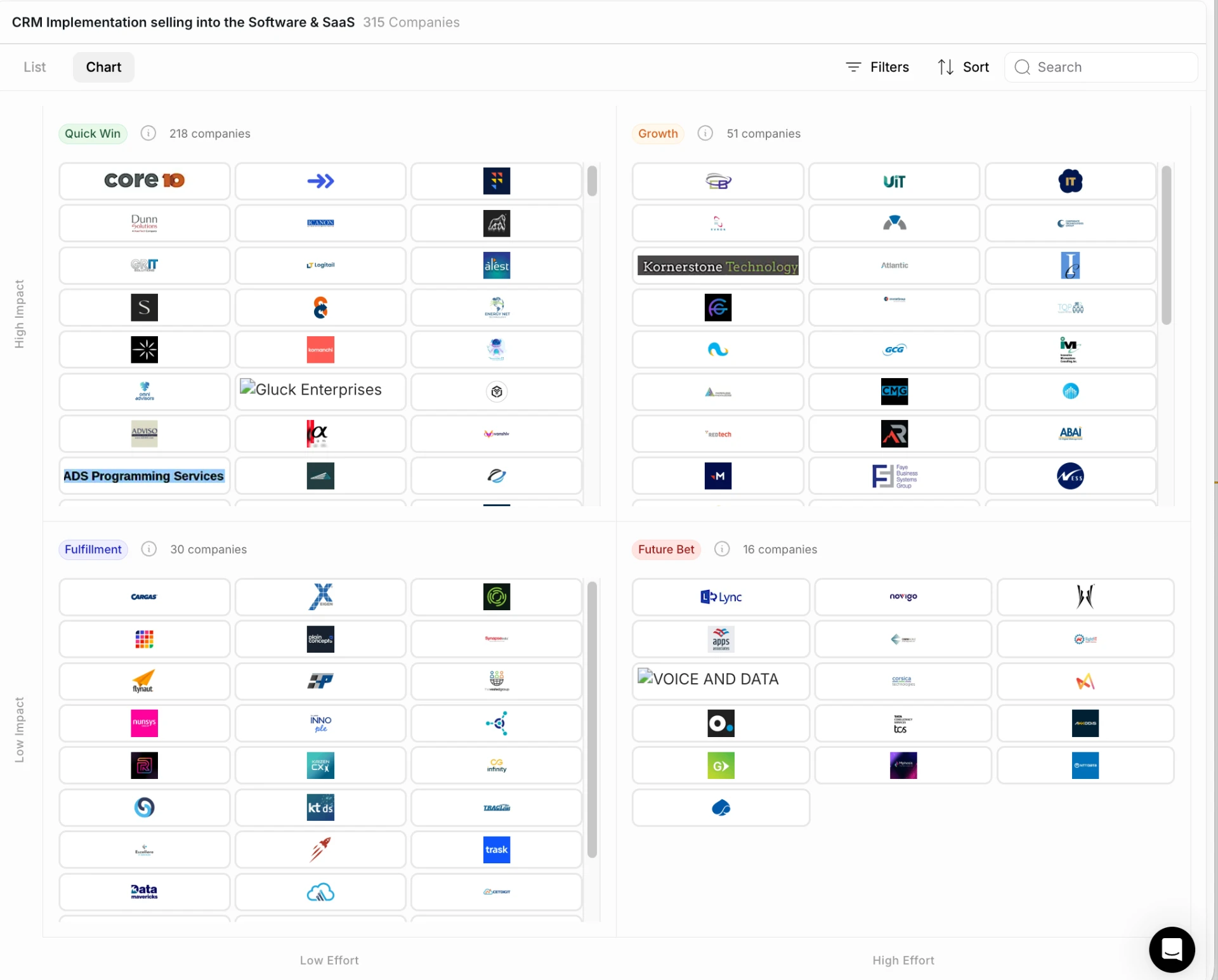Open the UiT company logo card
Screen dimensions: 1218x980
tap(894, 181)
